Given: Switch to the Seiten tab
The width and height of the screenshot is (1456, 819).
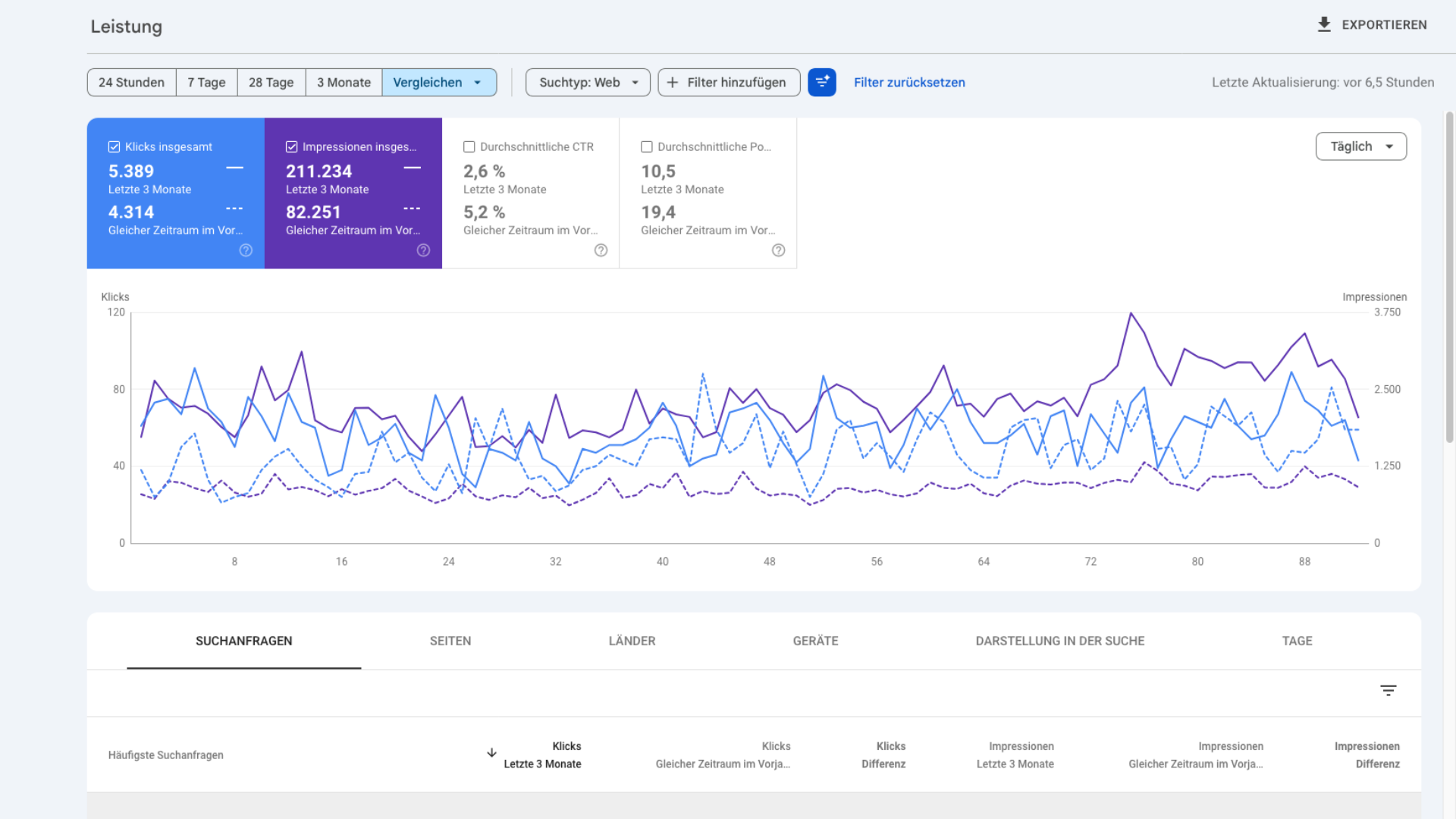Looking at the screenshot, I should [x=450, y=641].
